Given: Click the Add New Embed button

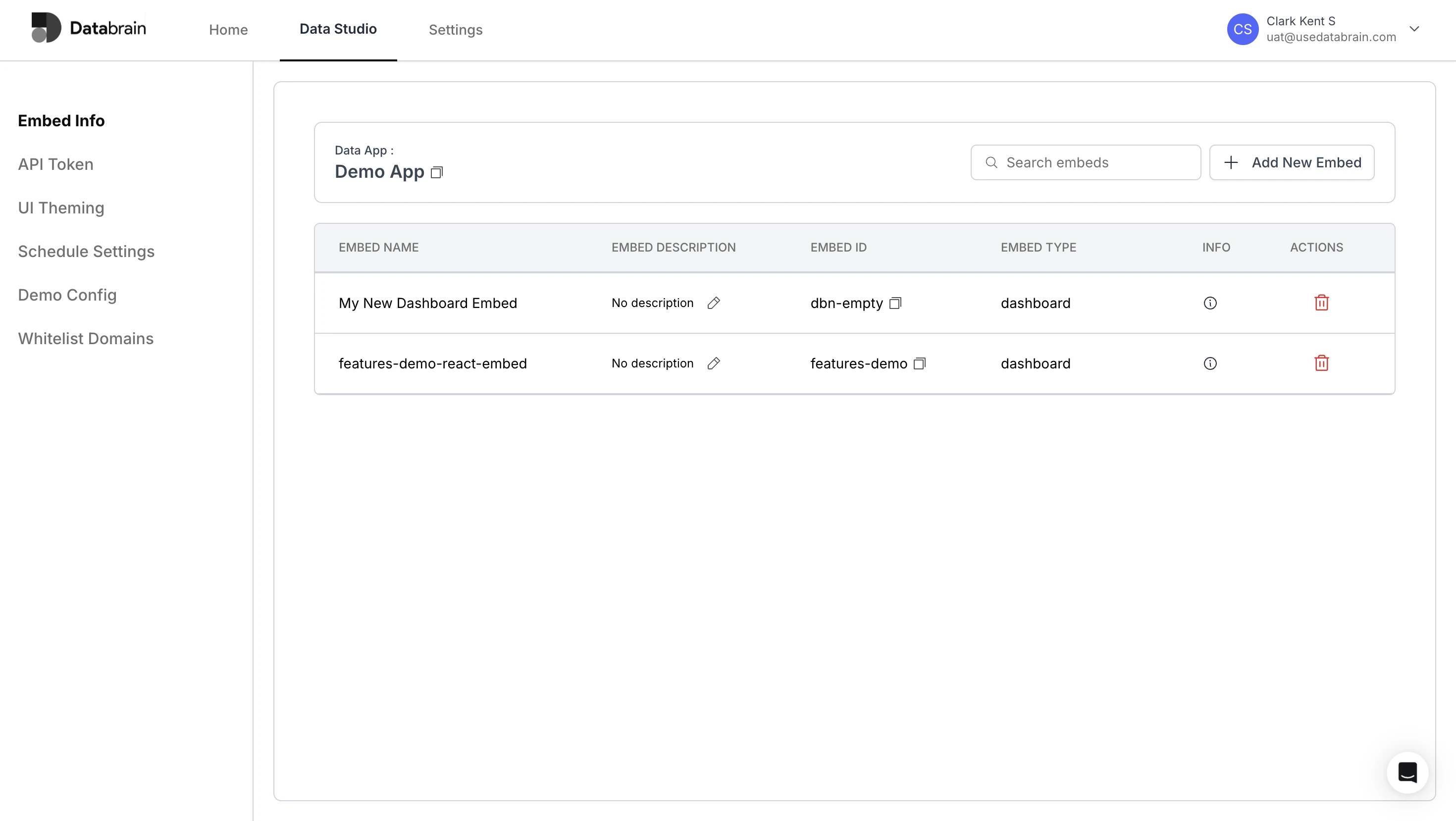Looking at the screenshot, I should pyautogui.click(x=1292, y=162).
